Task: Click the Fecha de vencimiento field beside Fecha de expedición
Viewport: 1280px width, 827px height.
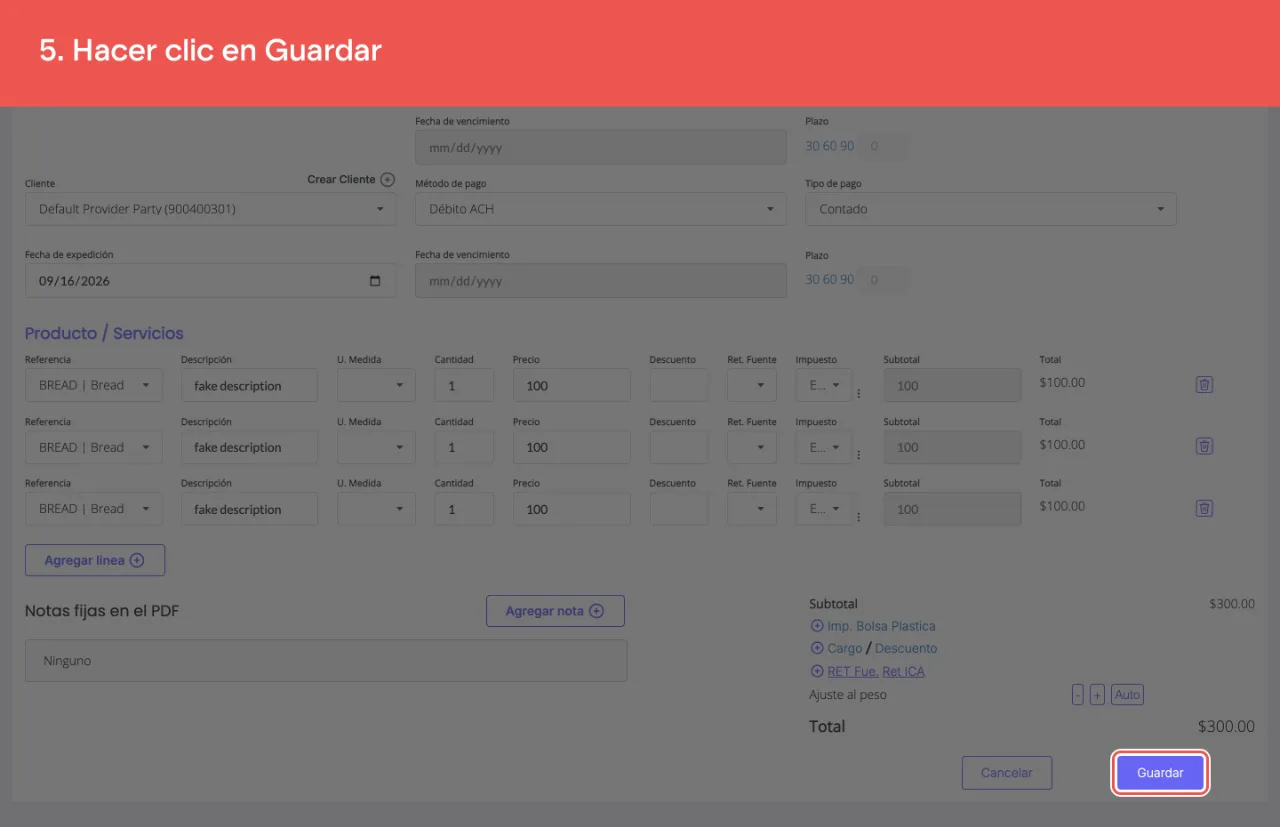Action: (x=601, y=281)
